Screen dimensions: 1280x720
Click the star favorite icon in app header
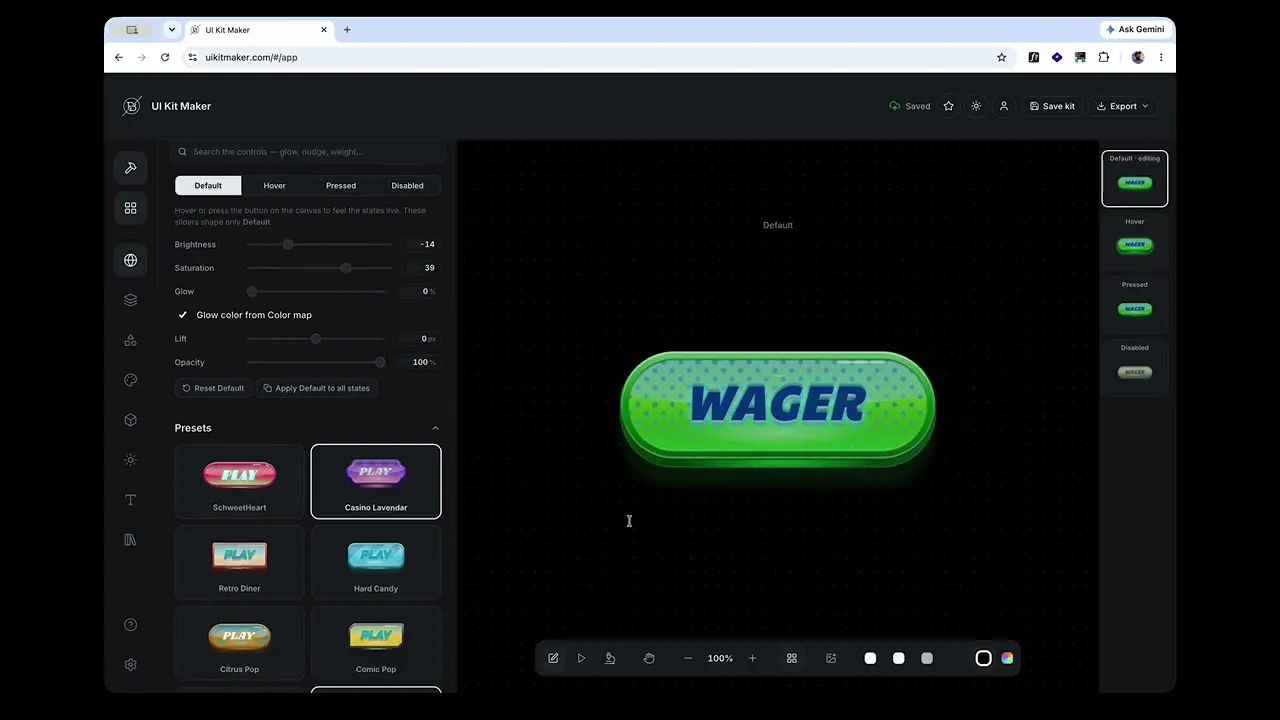tap(948, 106)
